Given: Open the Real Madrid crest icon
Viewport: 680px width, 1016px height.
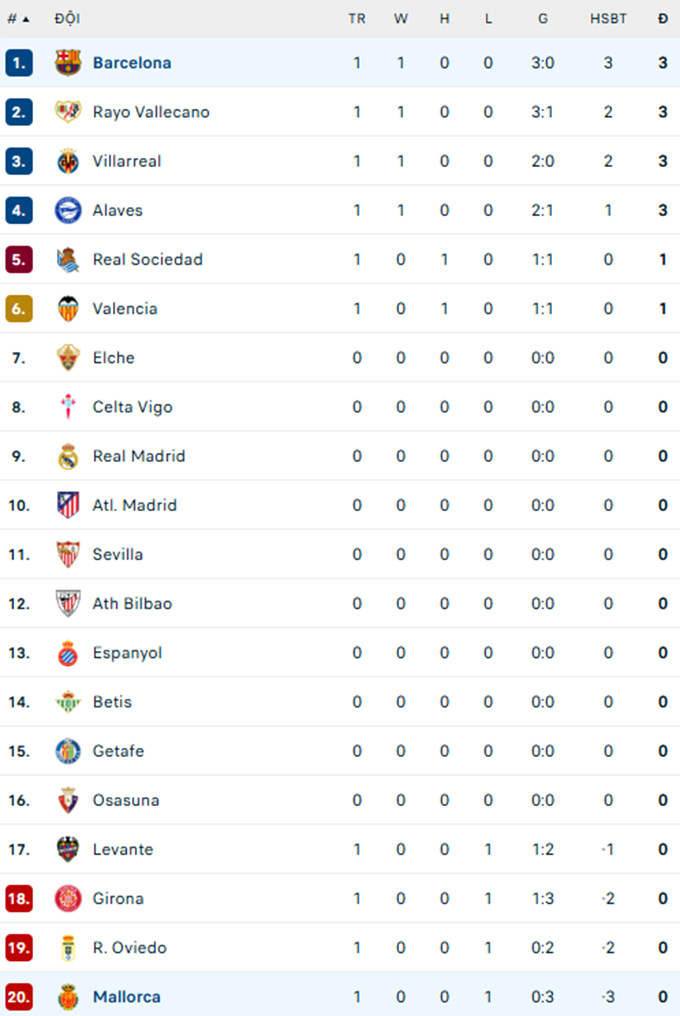Looking at the screenshot, I should (x=67, y=456).
